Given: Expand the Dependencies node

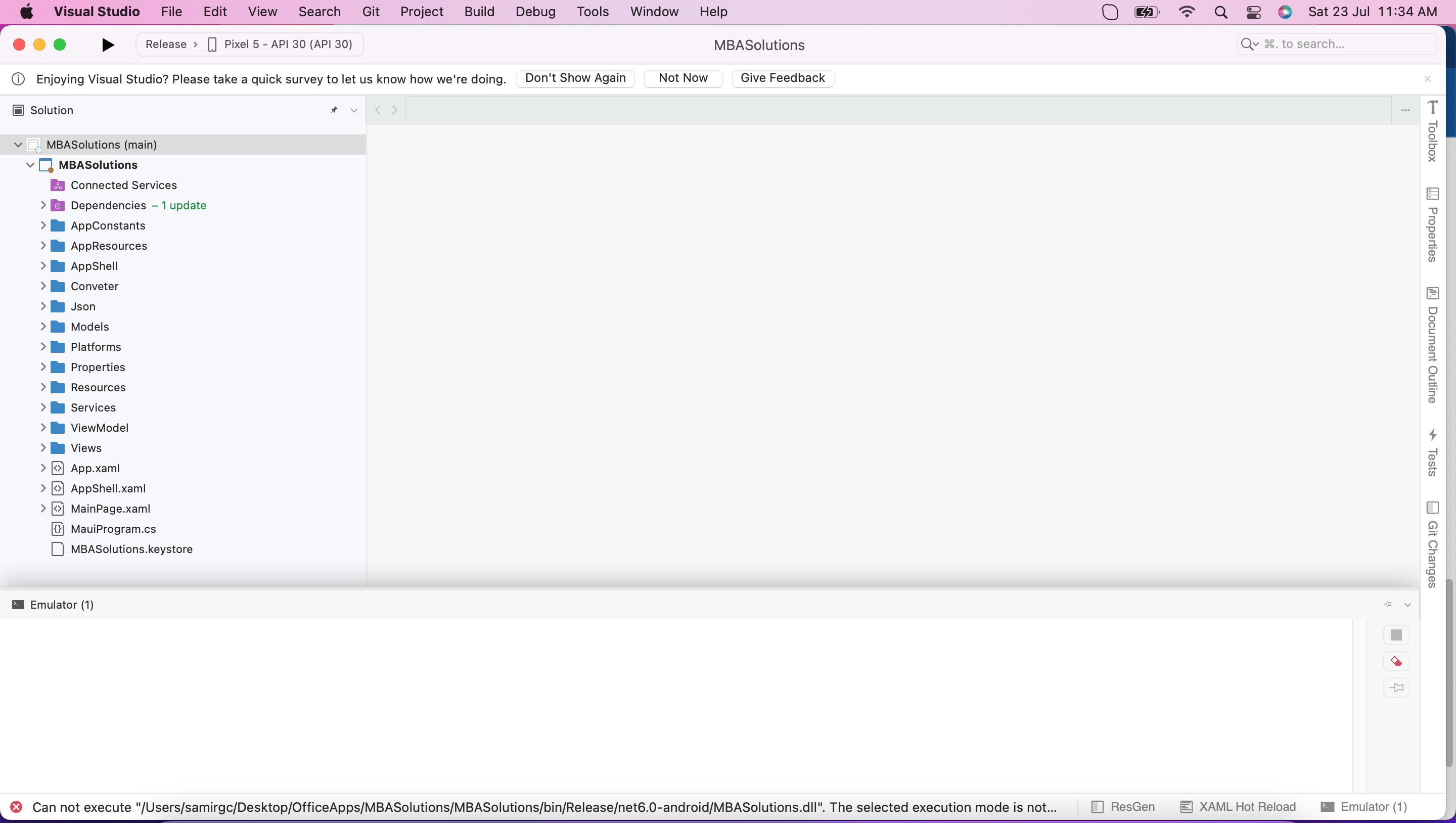Looking at the screenshot, I should click(43, 205).
